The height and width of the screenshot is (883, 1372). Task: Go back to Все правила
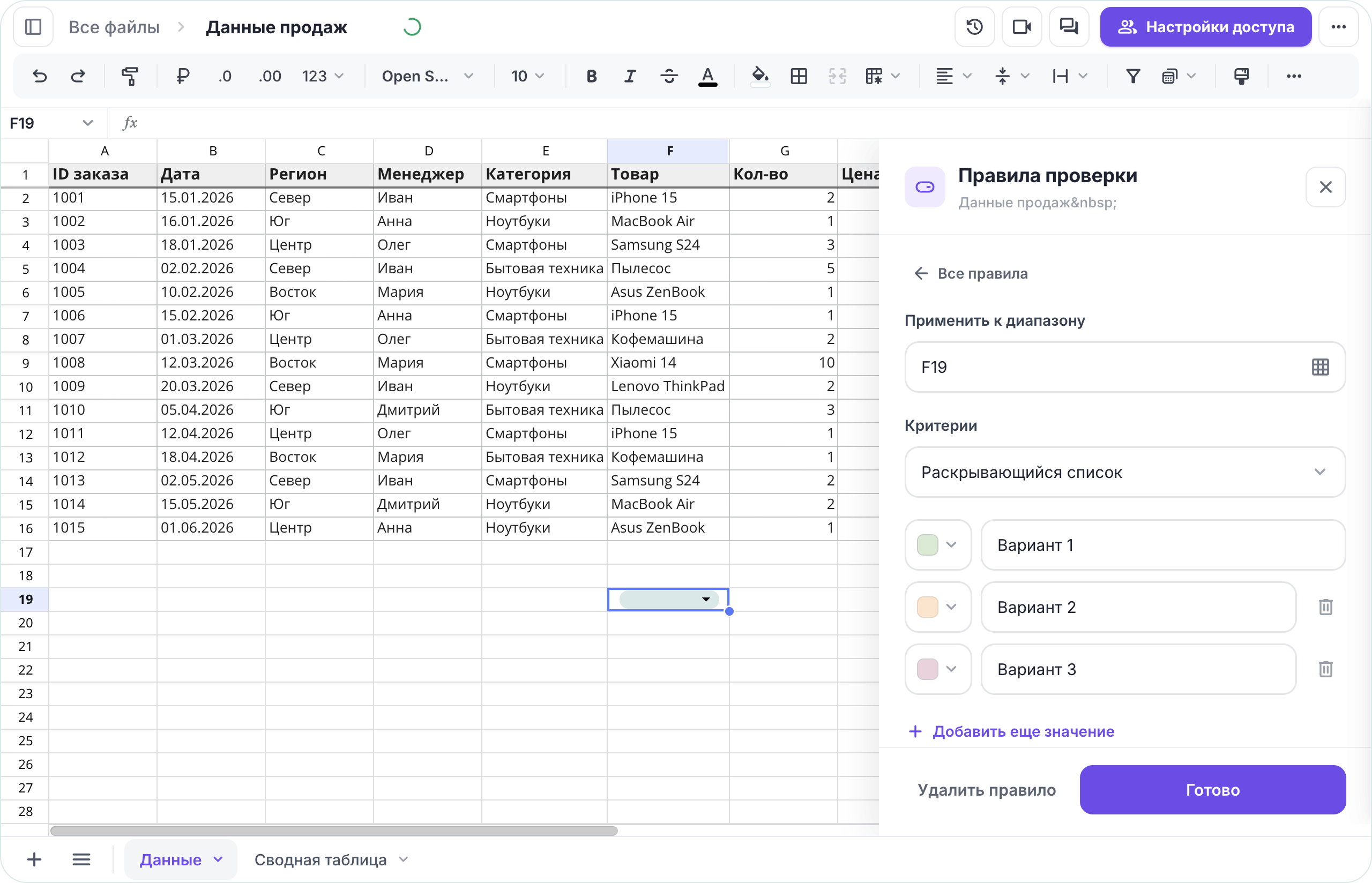(x=971, y=273)
